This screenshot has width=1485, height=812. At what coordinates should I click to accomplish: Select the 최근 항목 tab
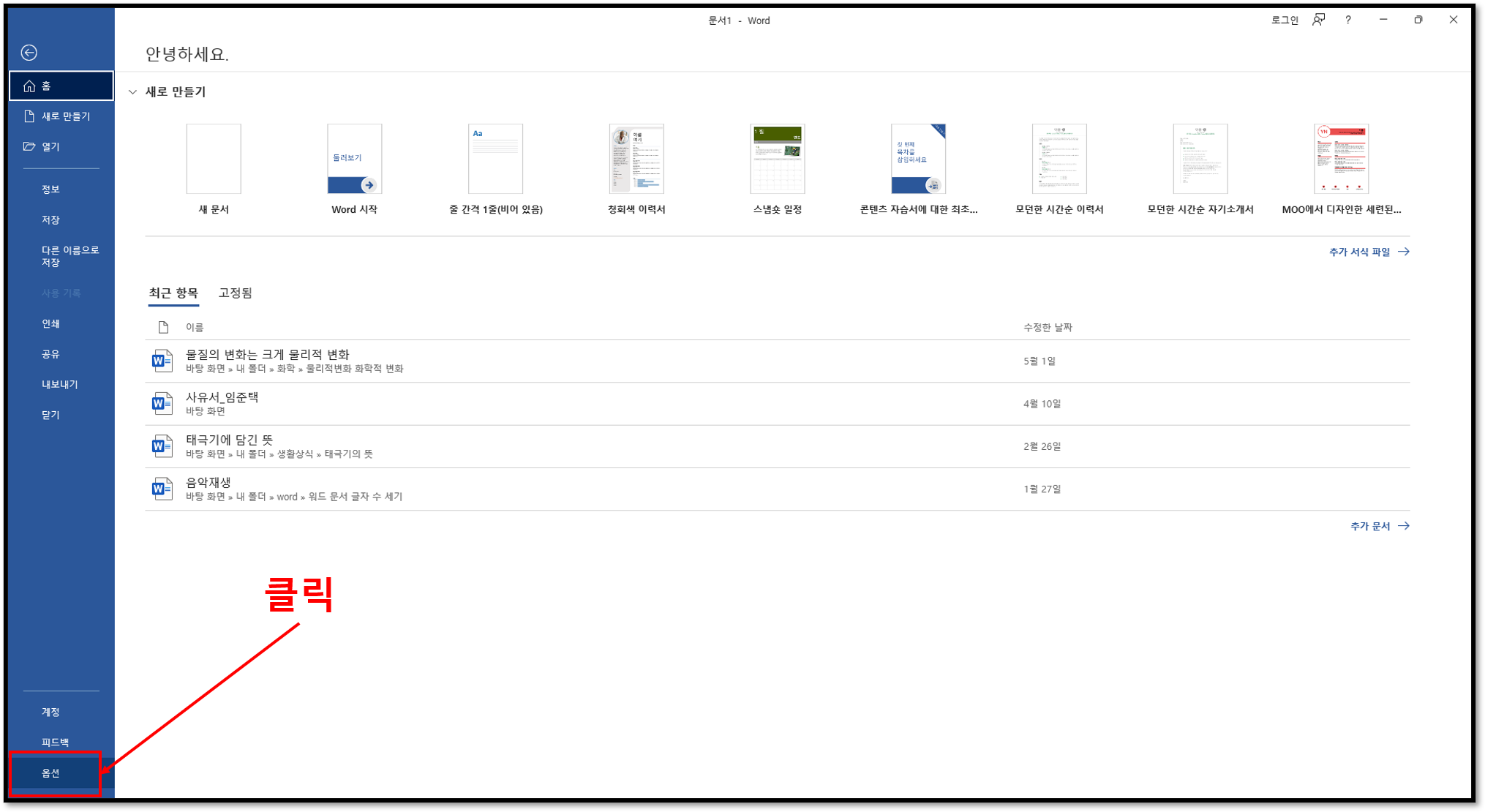coord(173,293)
